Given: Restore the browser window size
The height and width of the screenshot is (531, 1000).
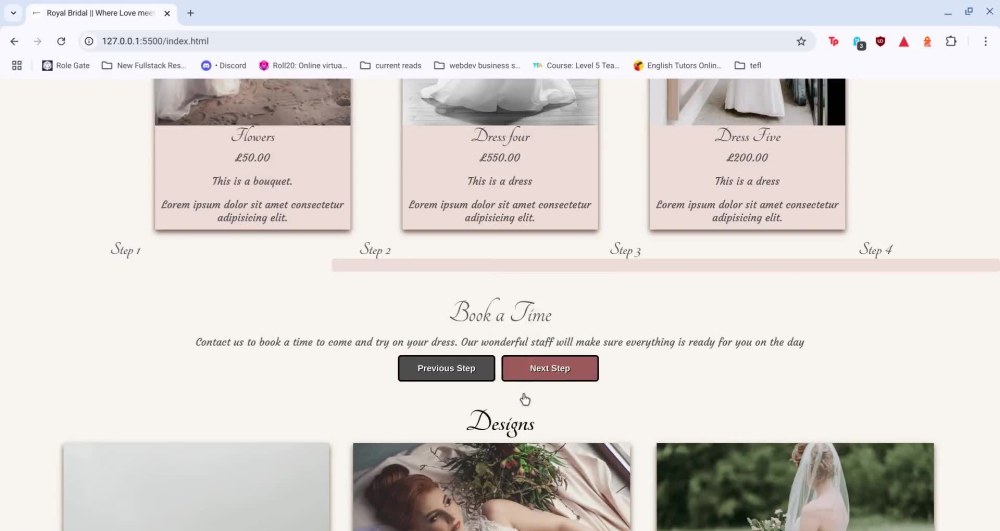Looking at the screenshot, I should (x=969, y=11).
